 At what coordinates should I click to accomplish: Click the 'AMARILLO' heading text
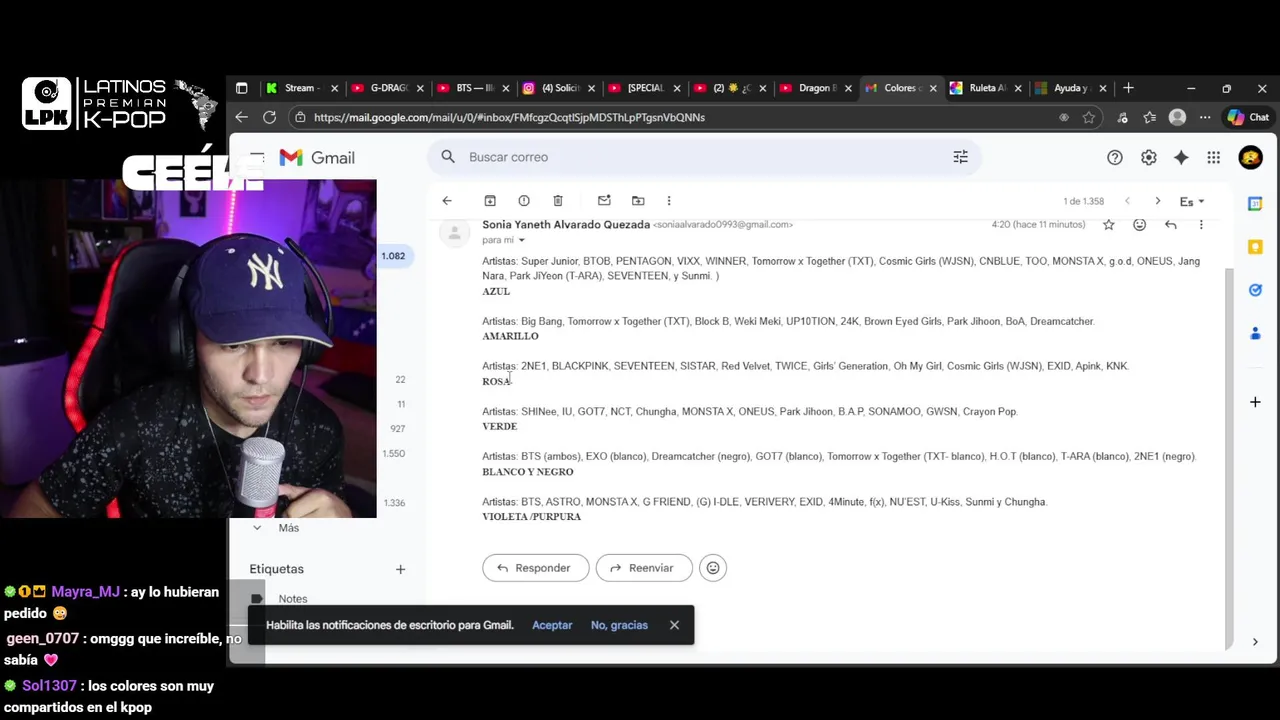(x=510, y=336)
